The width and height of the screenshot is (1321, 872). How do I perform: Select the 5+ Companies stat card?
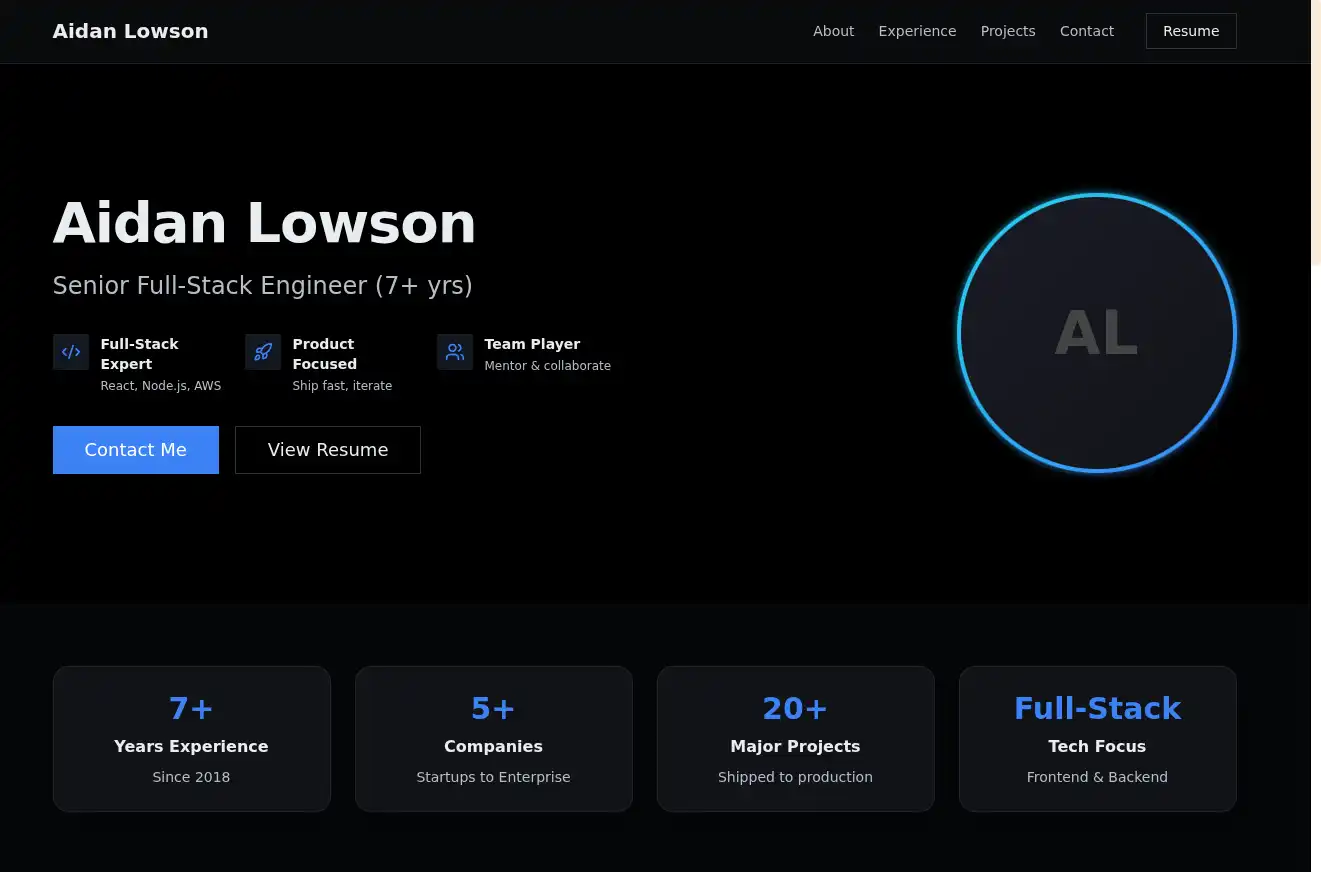(x=493, y=739)
